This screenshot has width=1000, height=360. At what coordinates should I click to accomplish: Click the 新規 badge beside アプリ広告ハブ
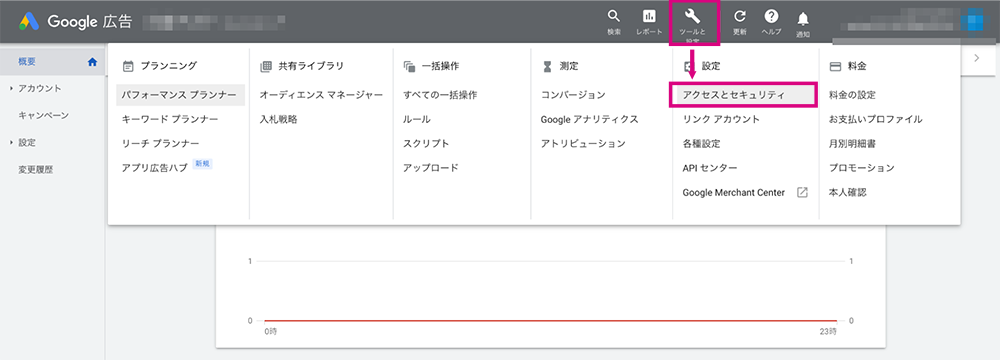[202, 163]
